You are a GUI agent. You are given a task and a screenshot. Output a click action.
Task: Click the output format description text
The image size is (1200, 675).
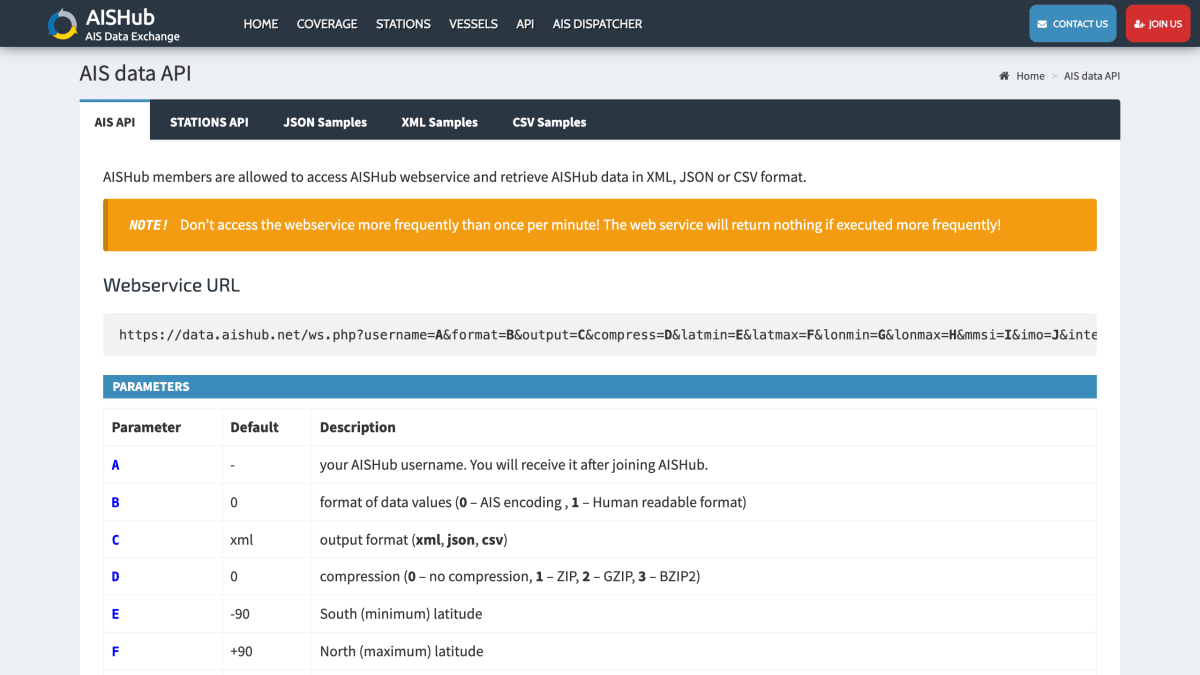(413, 540)
